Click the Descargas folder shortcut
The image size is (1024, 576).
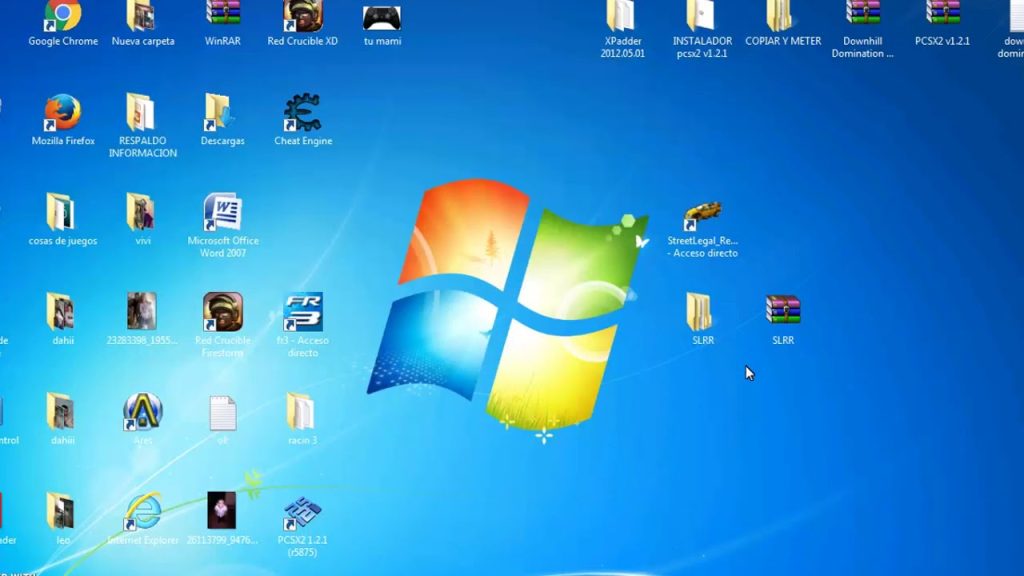pyautogui.click(x=221, y=113)
